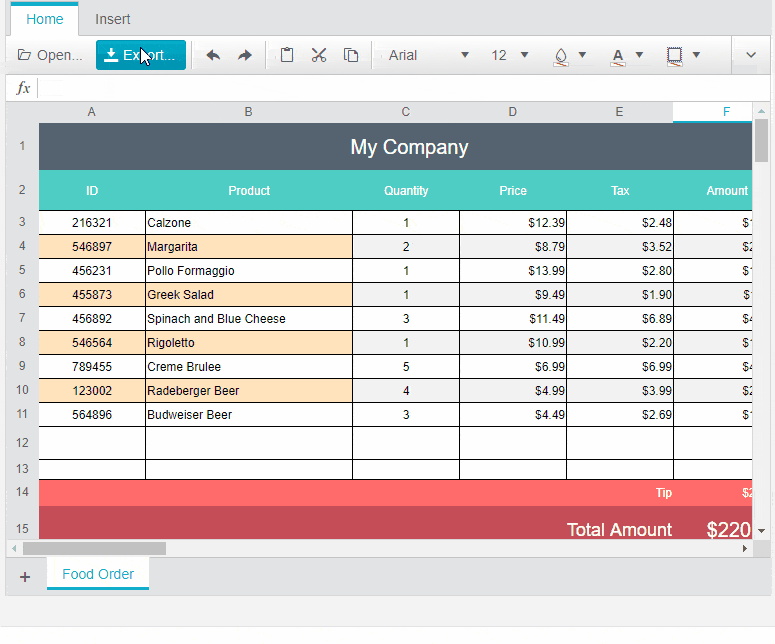Click horizontal scrollbar right arrow
This screenshot has height=644, width=775.
point(745,548)
